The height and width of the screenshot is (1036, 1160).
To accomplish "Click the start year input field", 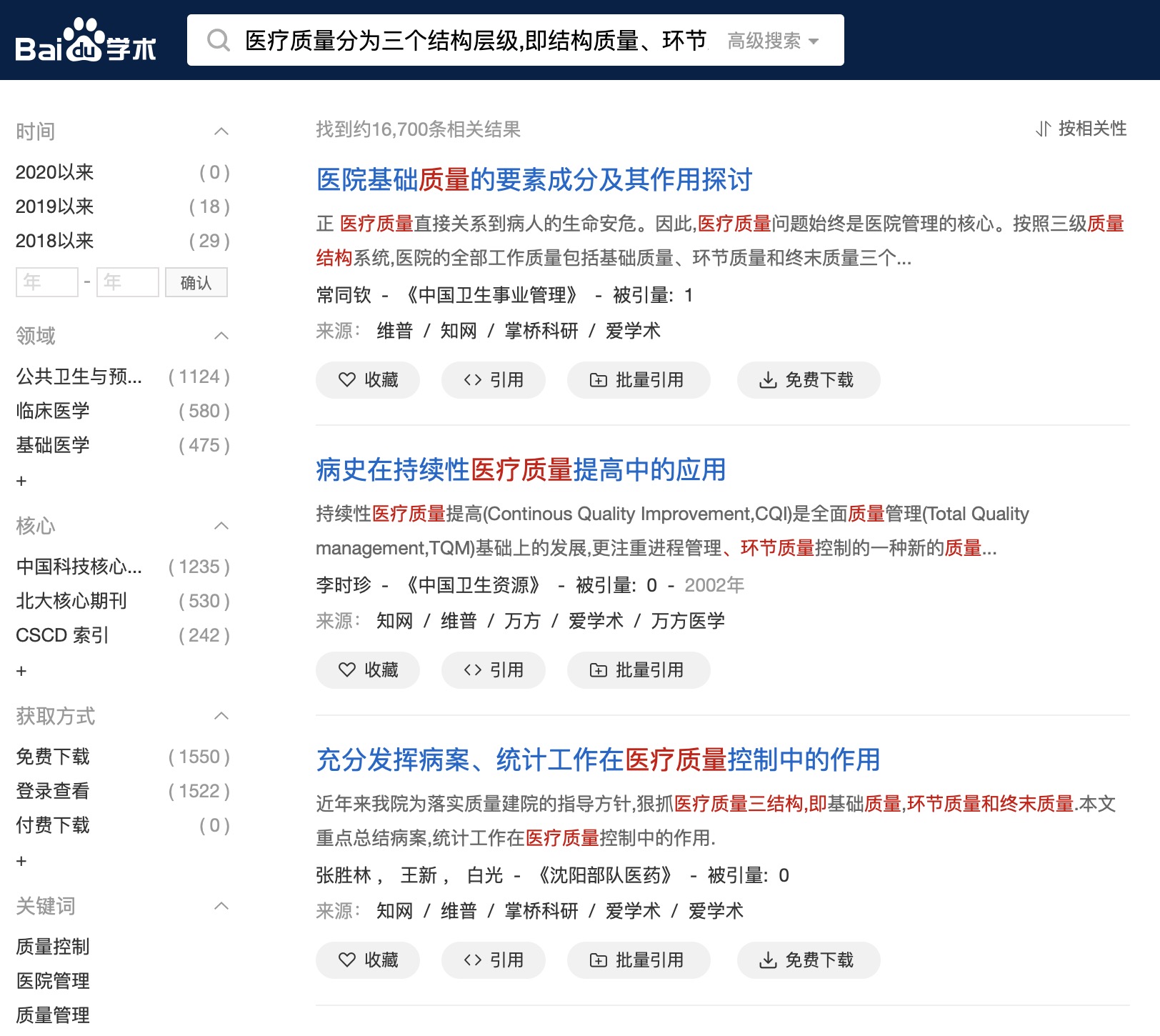I will tap(47, 282).
